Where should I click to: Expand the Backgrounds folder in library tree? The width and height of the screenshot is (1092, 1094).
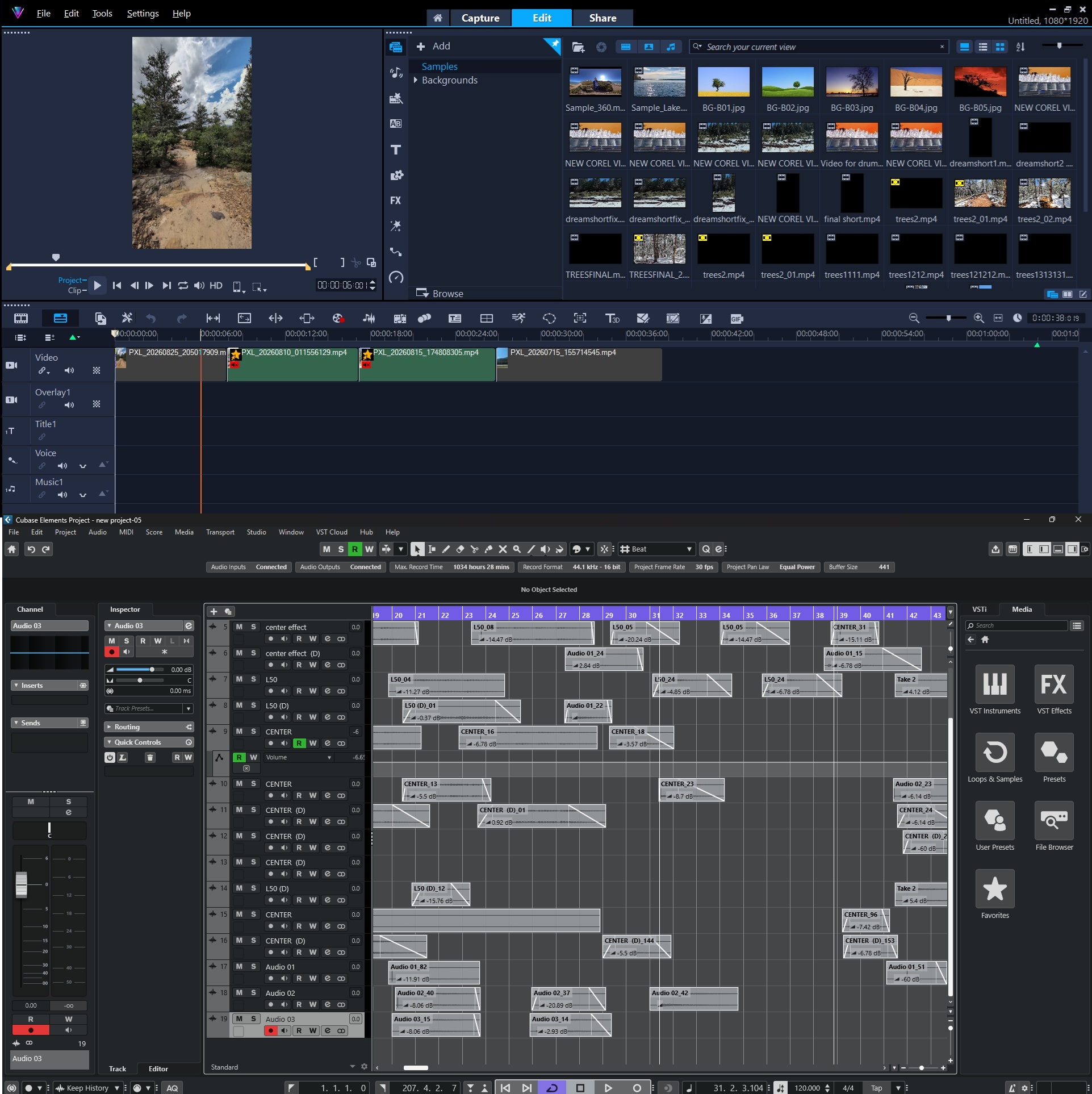pyautogui.click(x=416, y=80)
